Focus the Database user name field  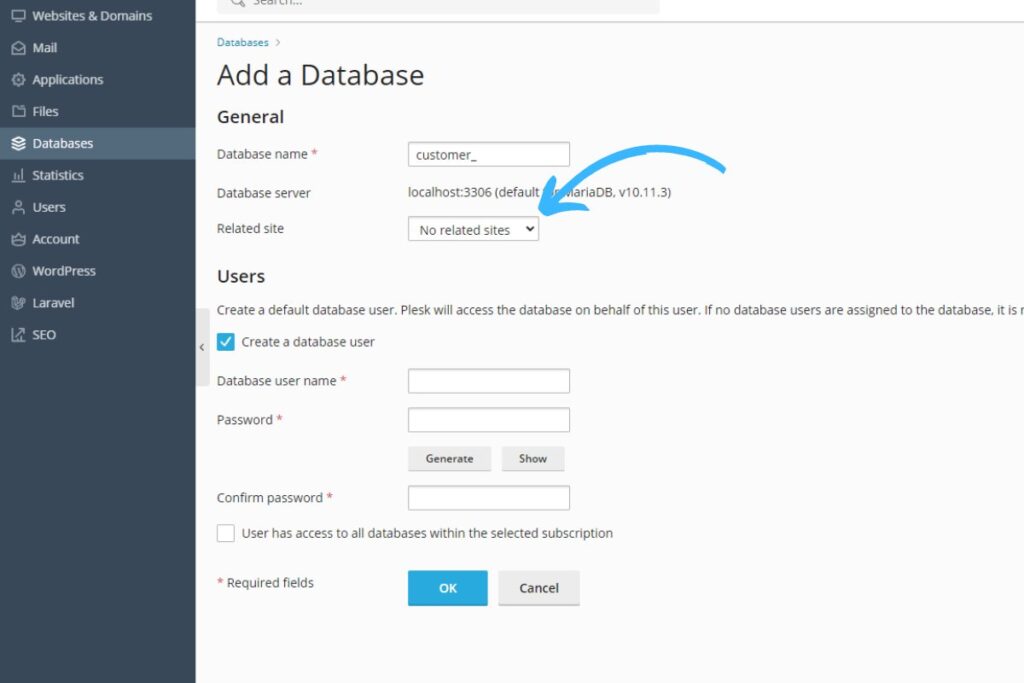pyautogui.click(x=488, y=381)
